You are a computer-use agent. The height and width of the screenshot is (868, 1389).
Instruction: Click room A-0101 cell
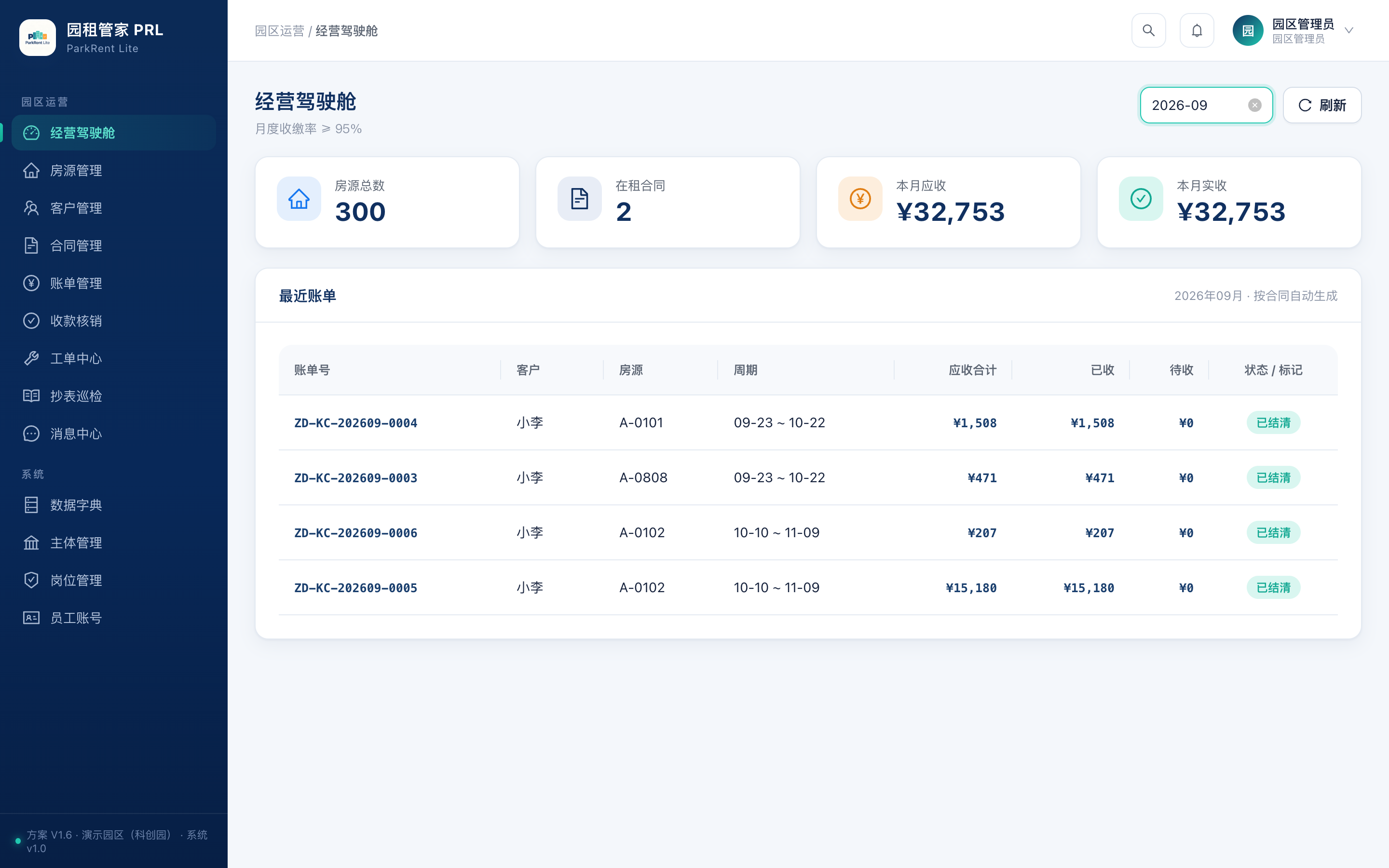pos(641,422)
